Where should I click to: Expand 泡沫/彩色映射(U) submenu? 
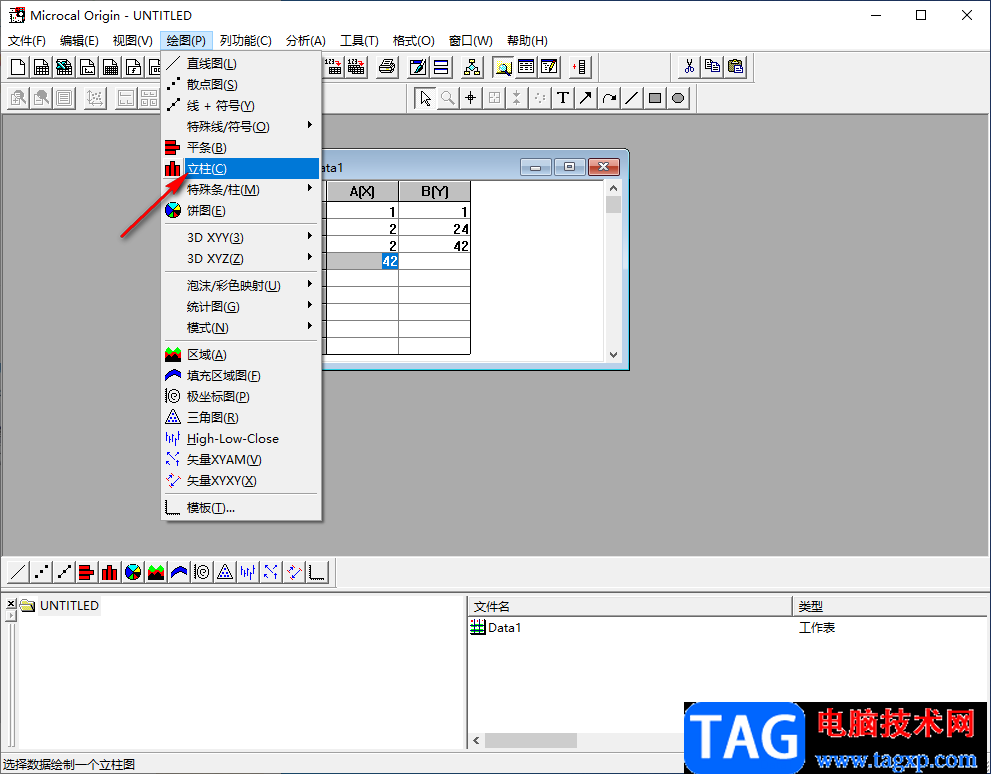(x=241, y=286)
